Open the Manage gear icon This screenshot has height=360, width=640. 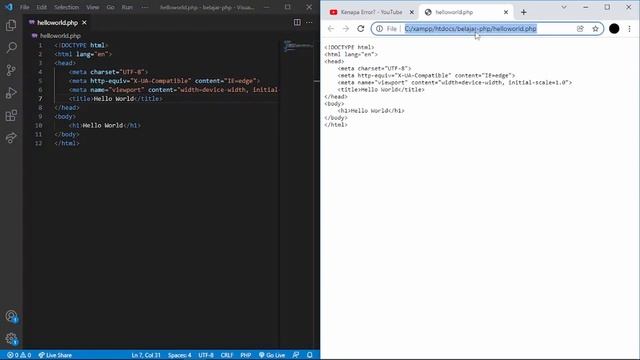click(11, 338)
